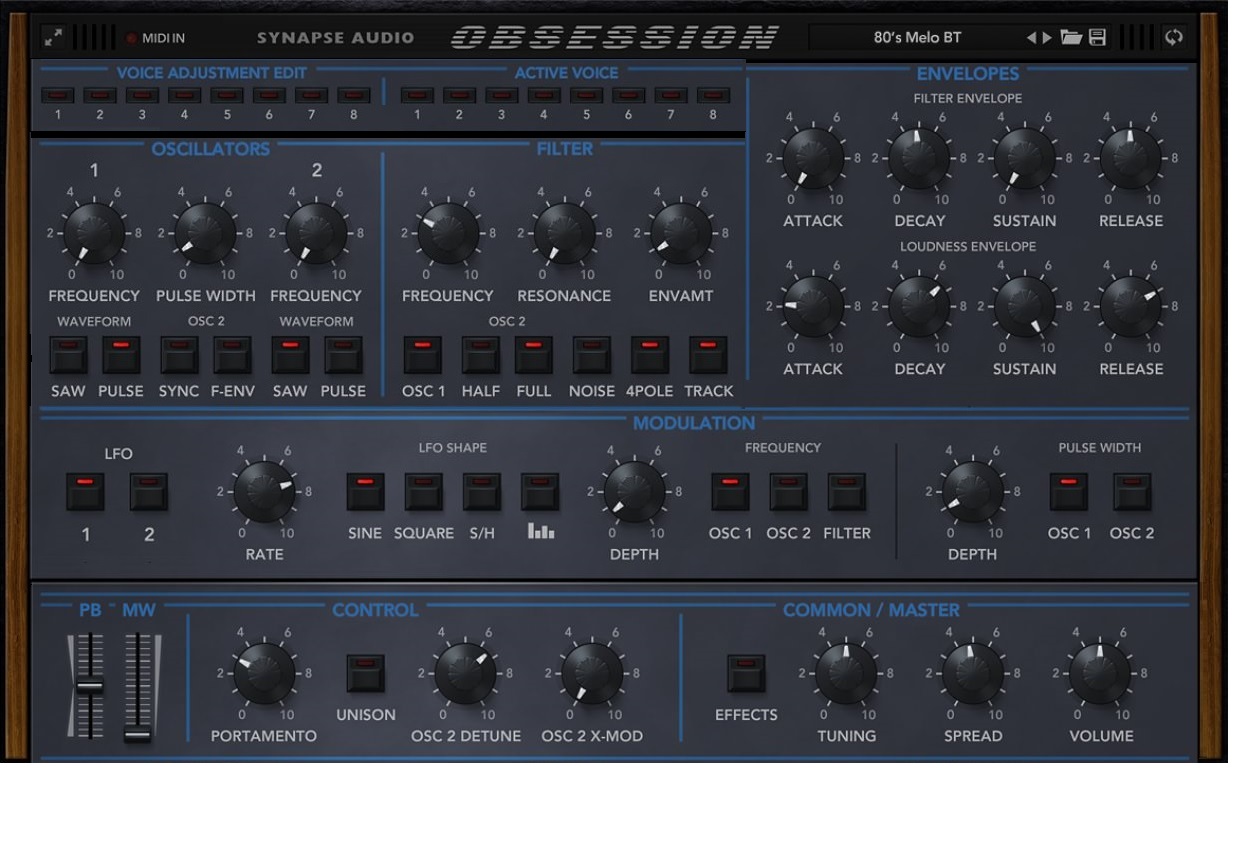
Task: Select LFO 1 button
Action: (x=85, y=492)
